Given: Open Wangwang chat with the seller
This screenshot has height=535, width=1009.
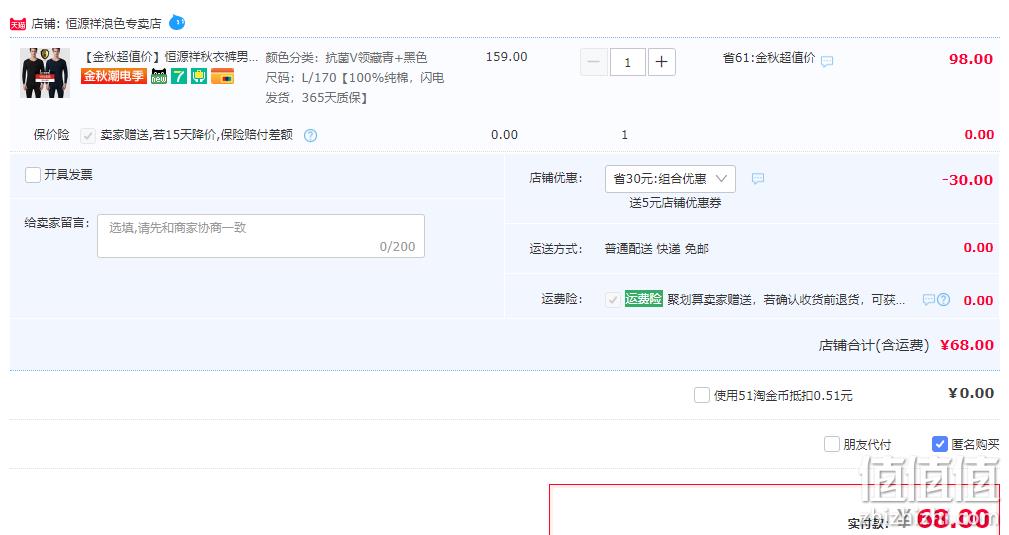Looking at the screenshot, I should click(x=177, y=23).
